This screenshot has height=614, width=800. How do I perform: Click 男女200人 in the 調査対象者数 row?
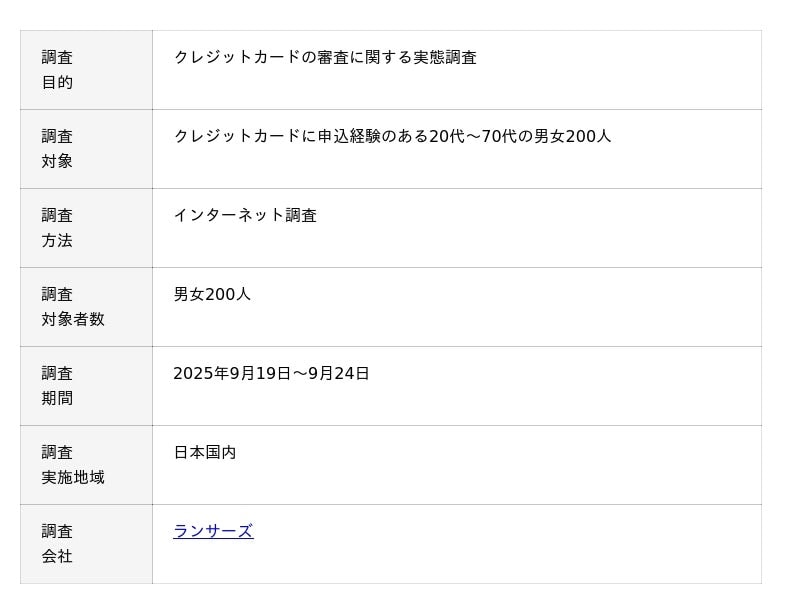[212, 295]
